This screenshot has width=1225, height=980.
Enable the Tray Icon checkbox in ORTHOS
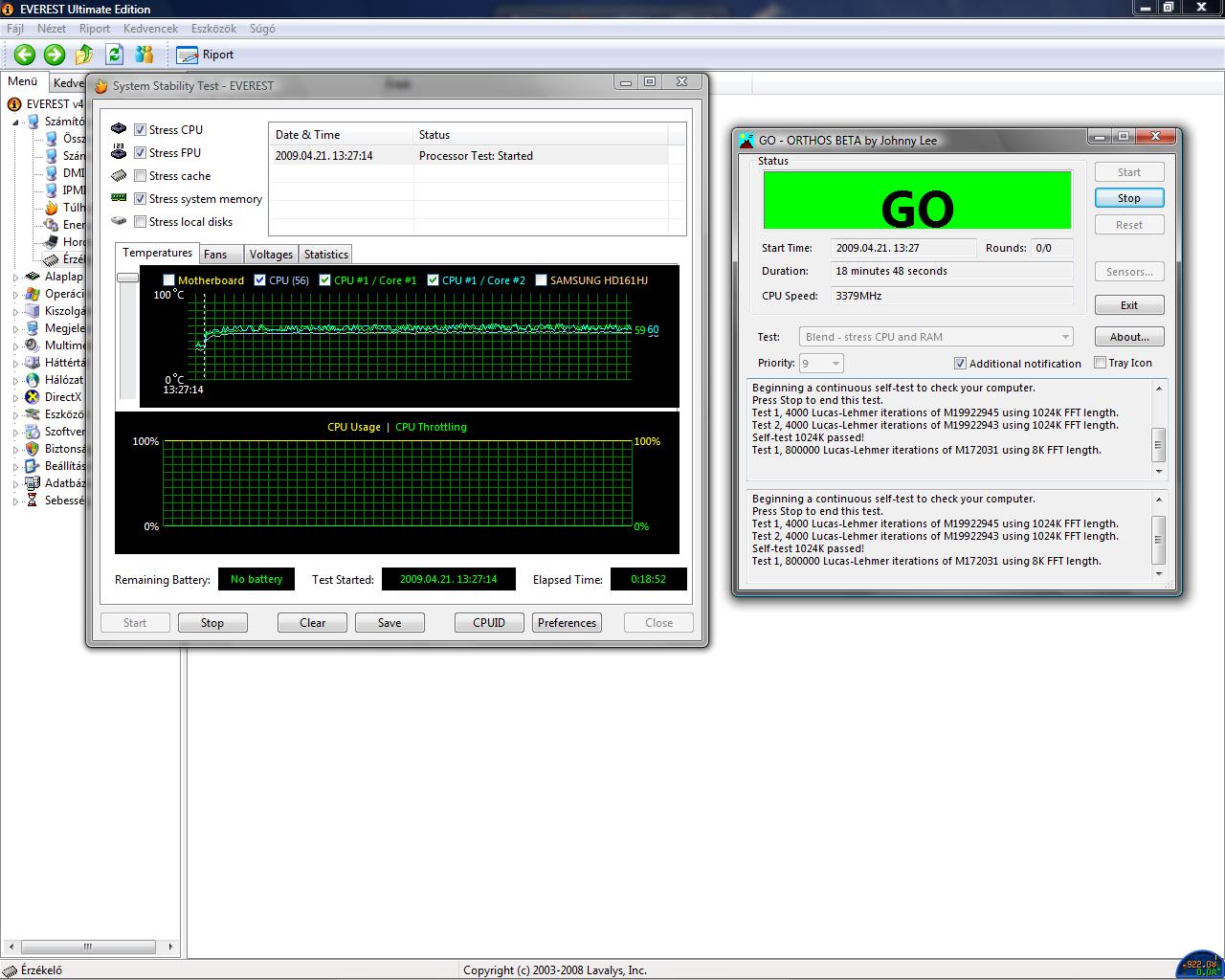[1101, 363]
